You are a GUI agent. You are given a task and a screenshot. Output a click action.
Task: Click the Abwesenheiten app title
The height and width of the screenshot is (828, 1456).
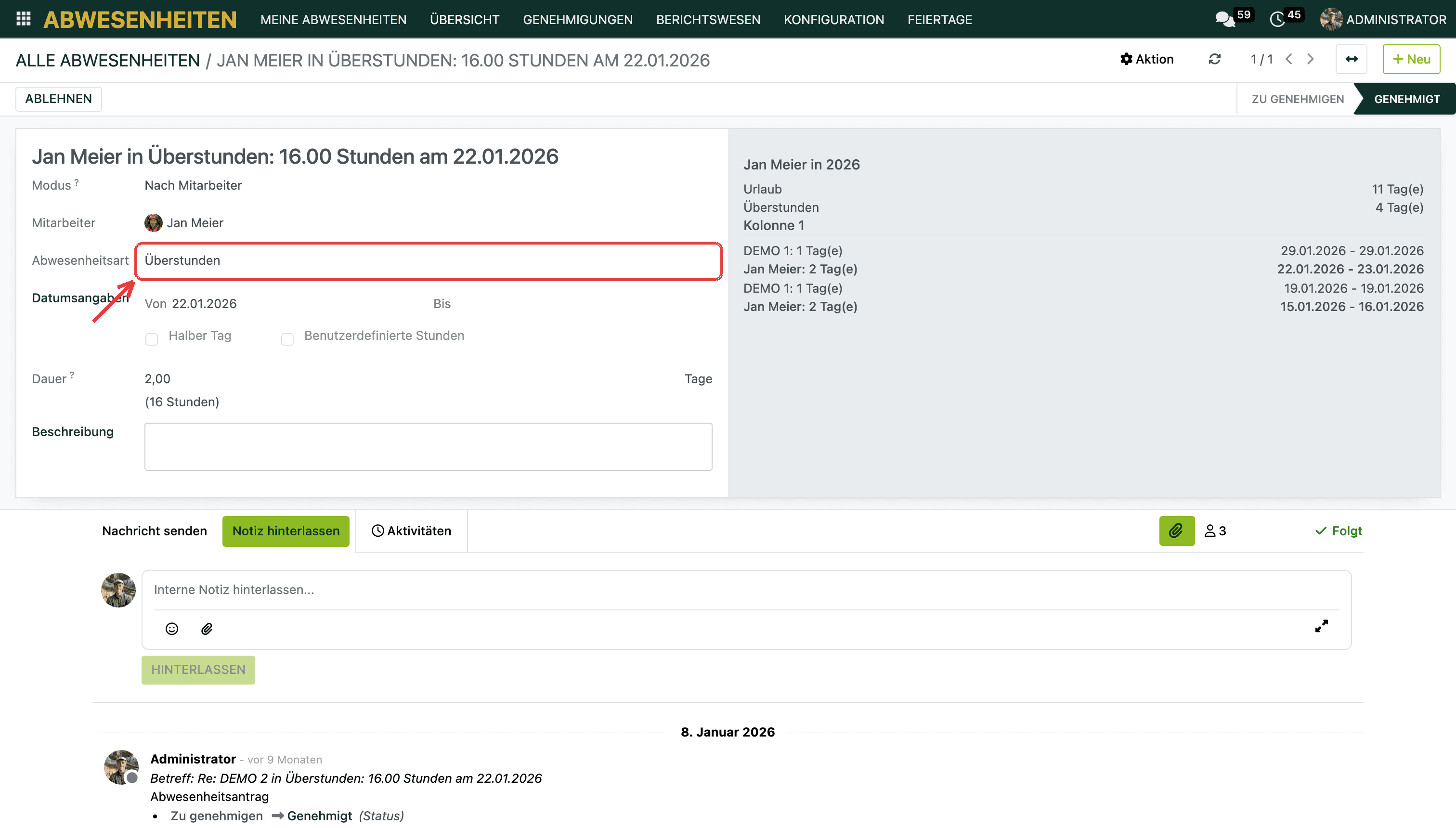pos(140,19)
